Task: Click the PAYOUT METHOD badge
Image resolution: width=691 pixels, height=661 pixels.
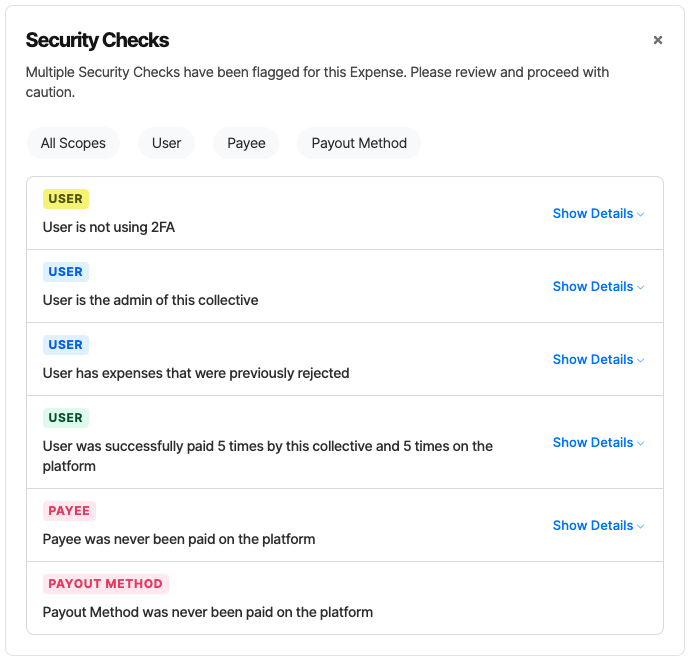Action: [106, 584]
